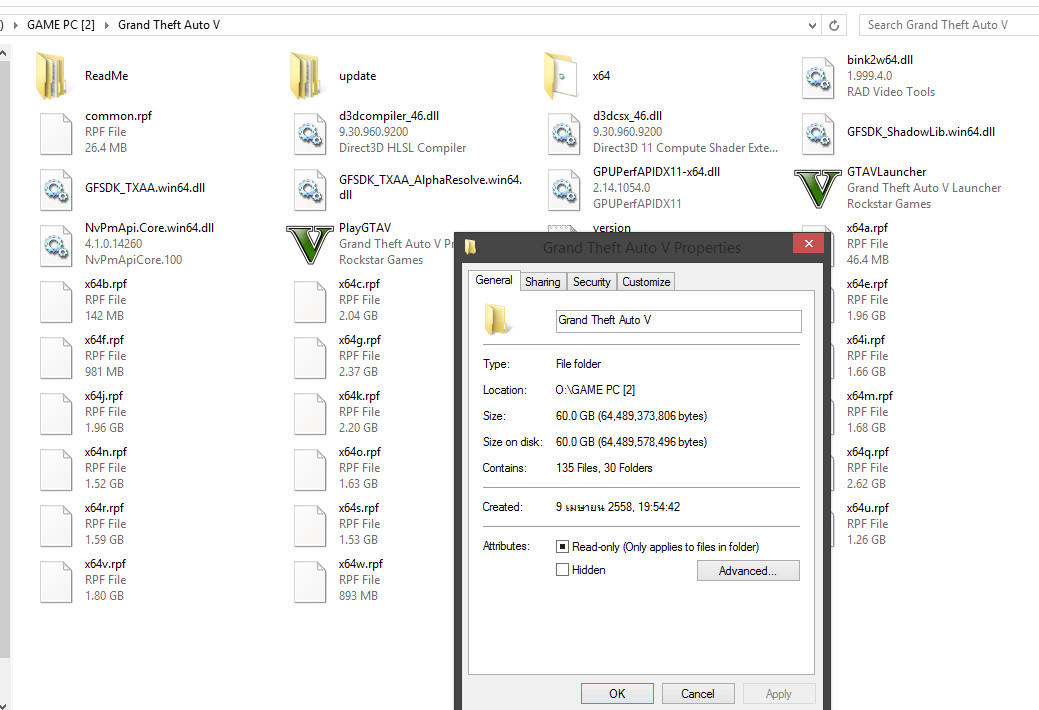Select the NvPmApi.Core.win64.dll icon
The height and width of the screenshot is (710, 1039).
click(56, 245)
